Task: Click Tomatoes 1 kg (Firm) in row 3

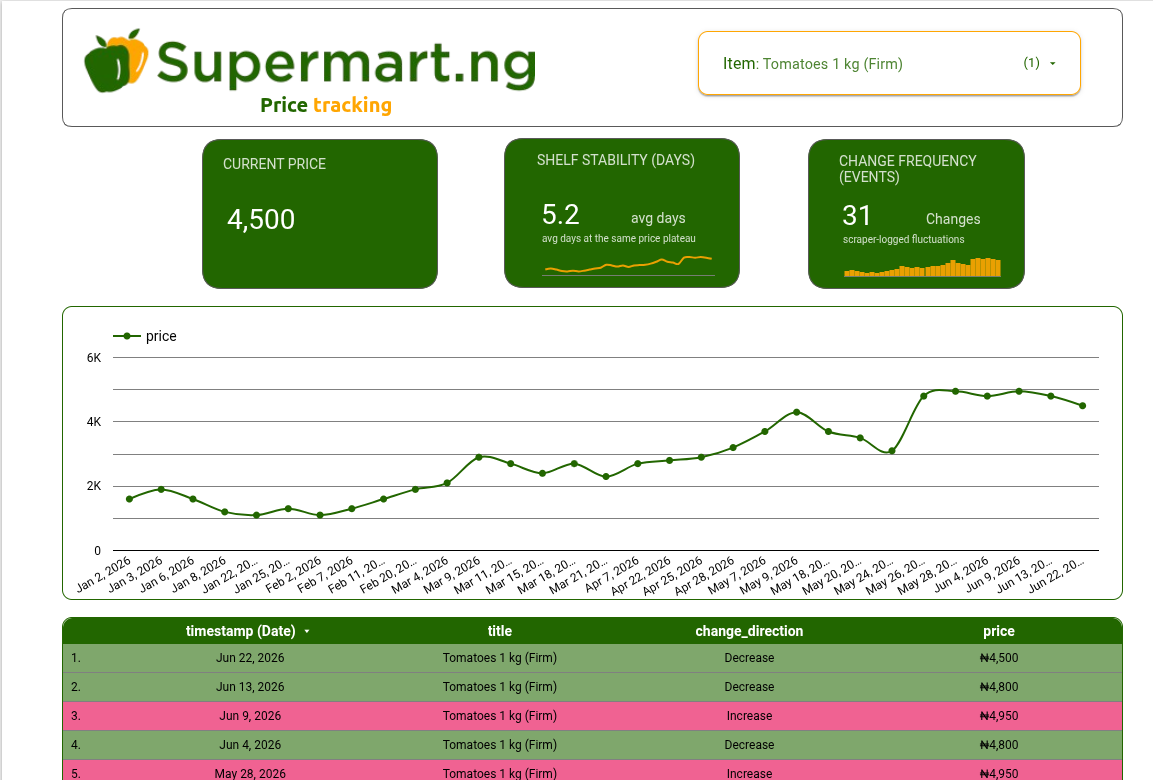Action: pos(500,715)
